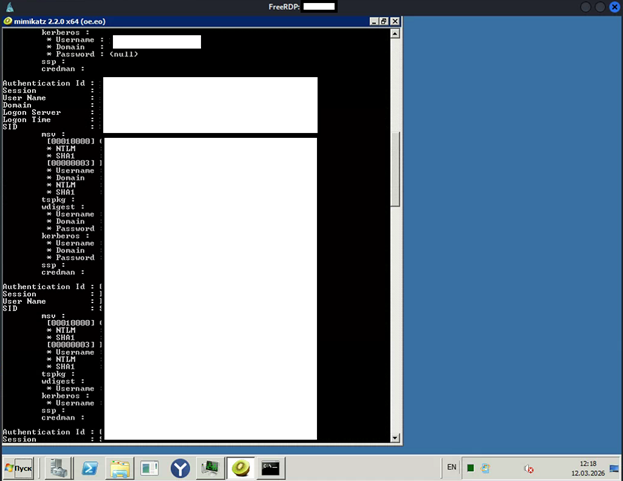Click the green square tray icon
This screenshot has height=481, width=623.
click(470, 468)
